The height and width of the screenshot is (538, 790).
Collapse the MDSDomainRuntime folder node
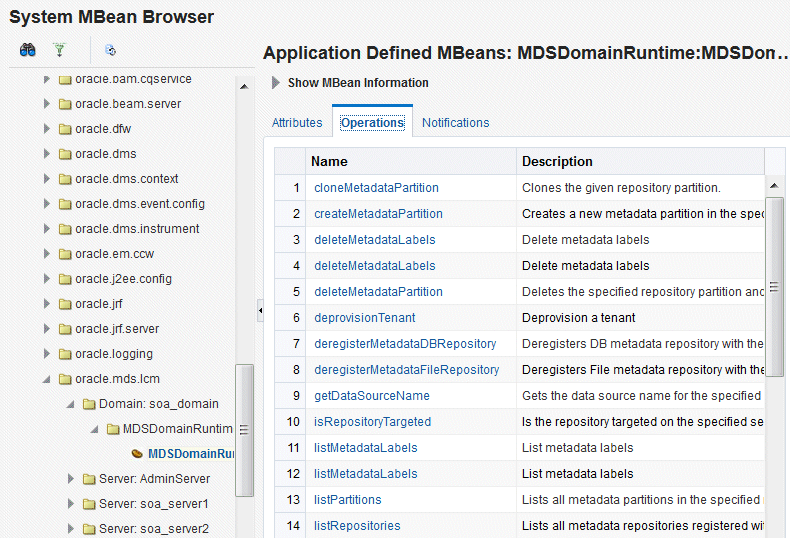click(x=95, y=429)
